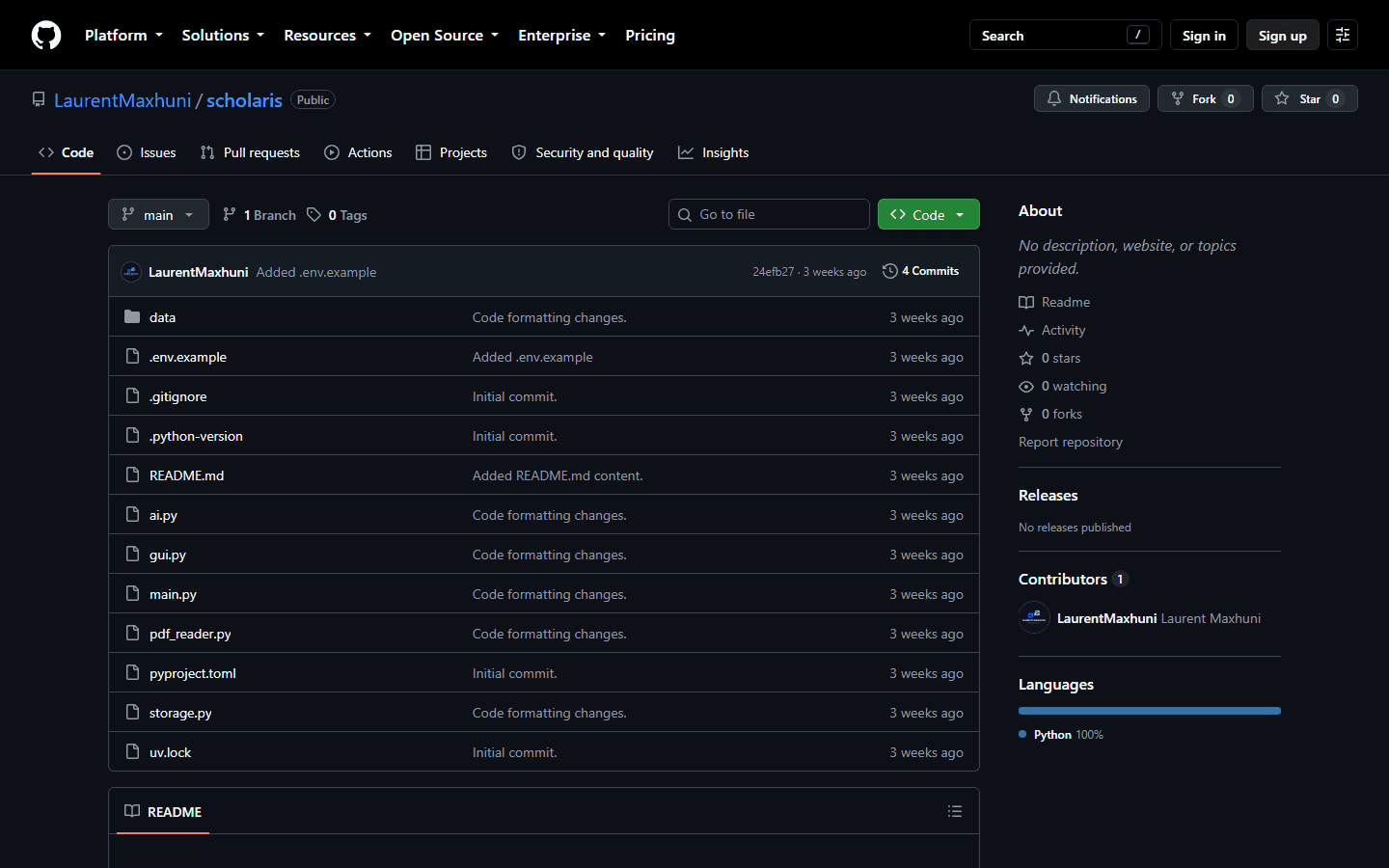The image size is (1389, 868).
Task: Switch to the Issues tab
Action: click(147, 152)
